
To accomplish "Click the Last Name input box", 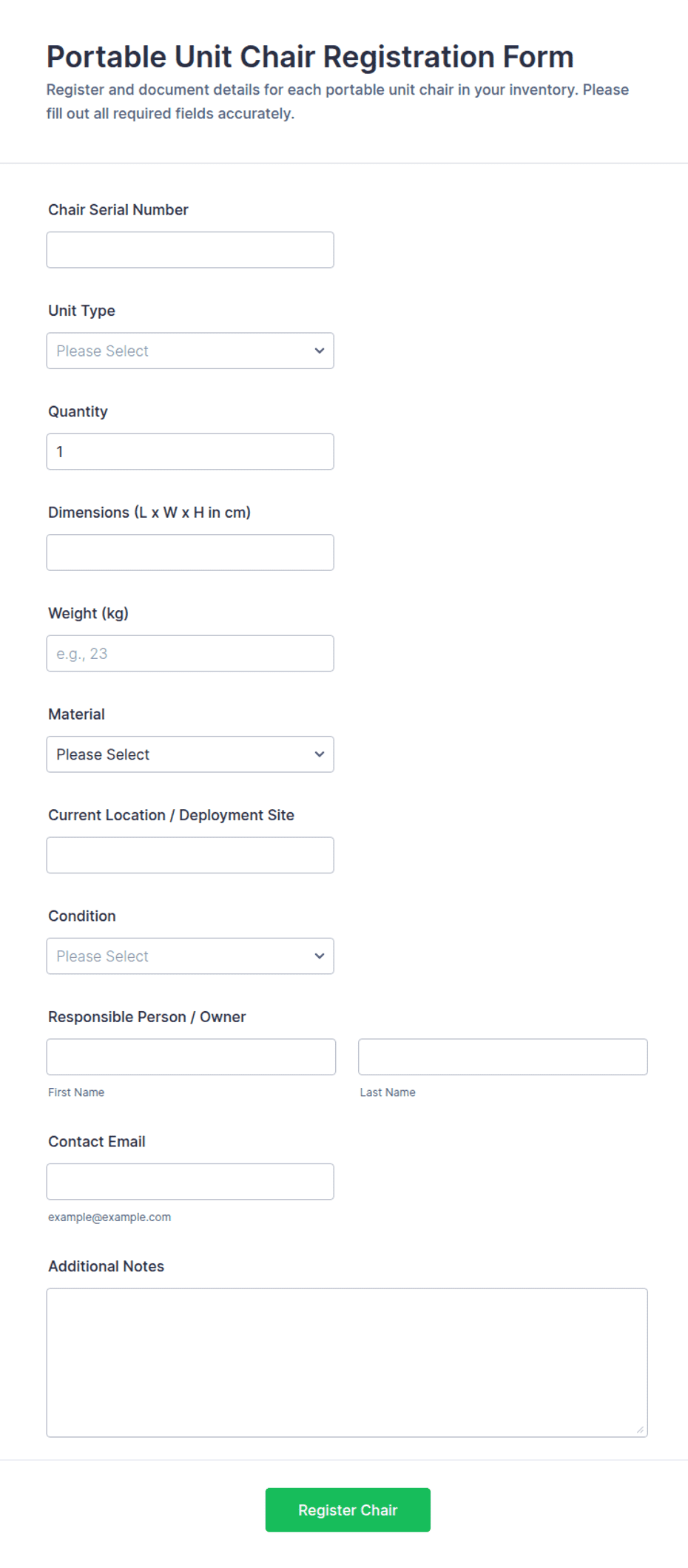I will pyautogui.click(x=503, y=1057).
